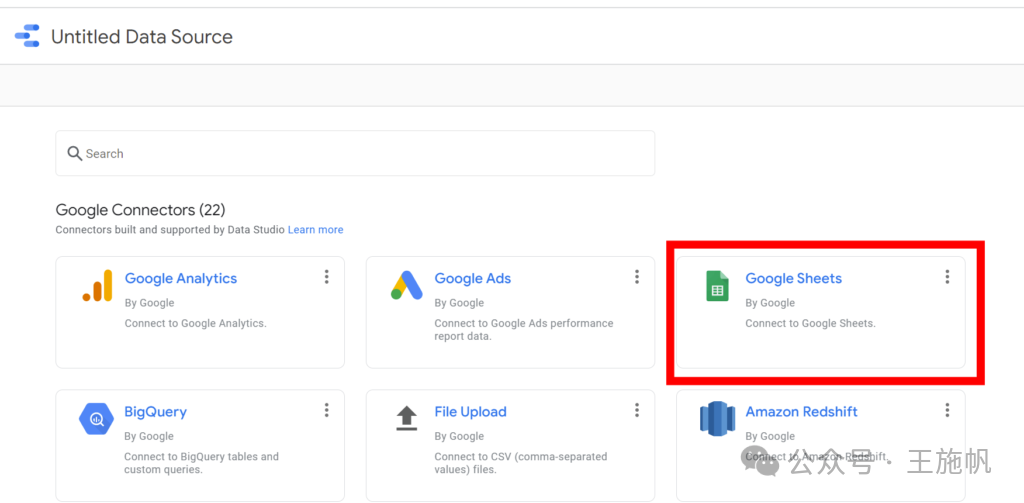The width and height of the screenshot is (1024, 503).
Task: Open the Google Sheets card's three-dot menu
Action: (x=947, y=277)
